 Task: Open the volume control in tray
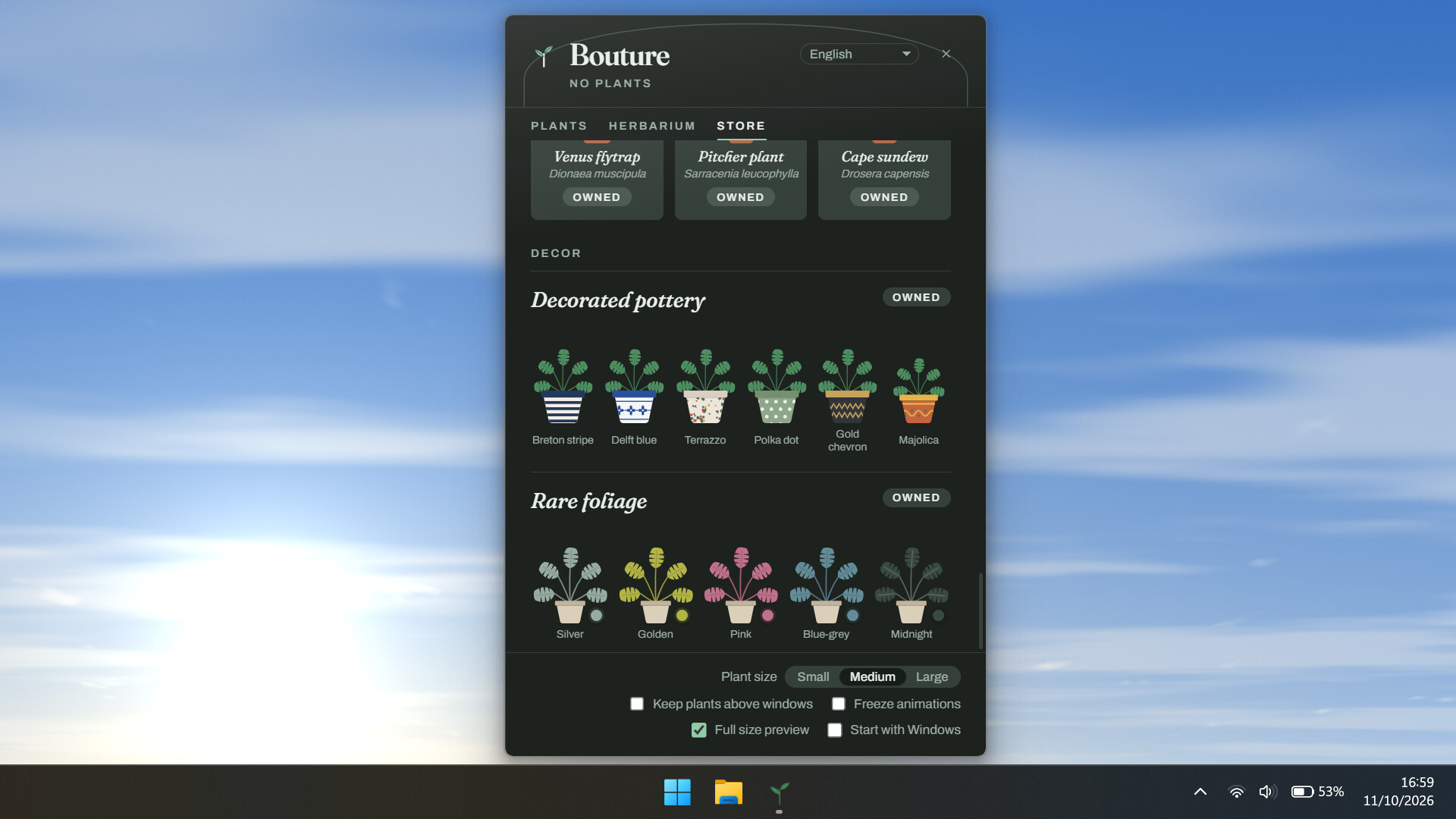[1267, 792]
